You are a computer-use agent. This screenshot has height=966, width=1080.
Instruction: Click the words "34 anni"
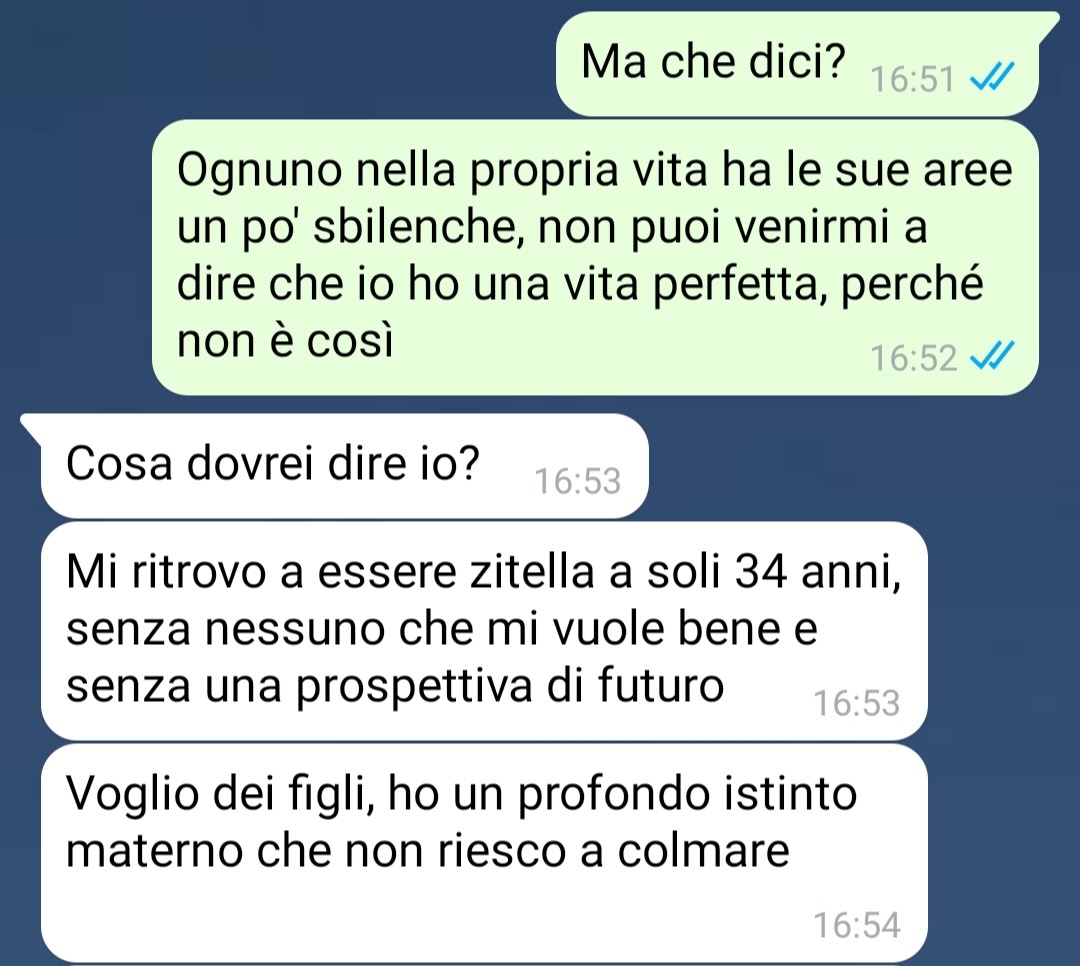[x=818, y=573]
